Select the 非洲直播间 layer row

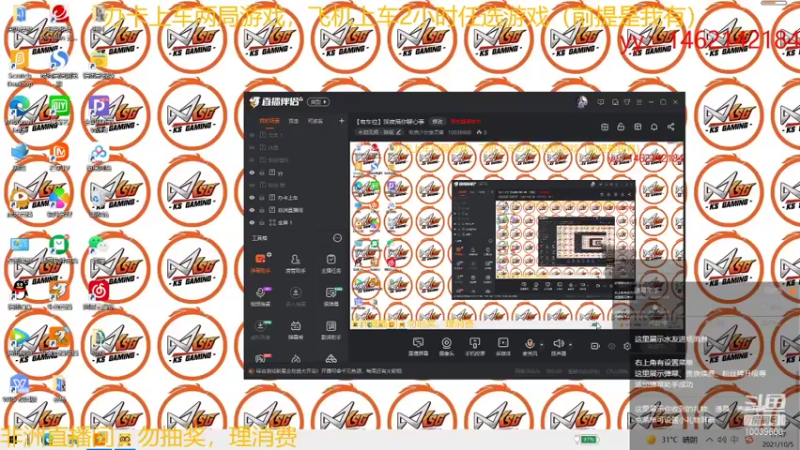pos(296,210)
